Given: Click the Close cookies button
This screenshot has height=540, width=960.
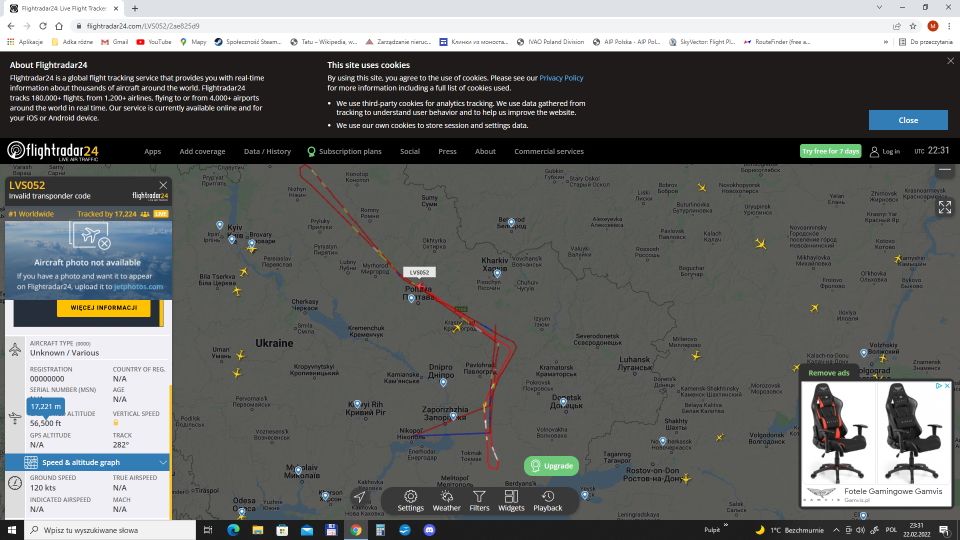Looking at the screenshot, I should pyautogui.click(x=908, y=120).
